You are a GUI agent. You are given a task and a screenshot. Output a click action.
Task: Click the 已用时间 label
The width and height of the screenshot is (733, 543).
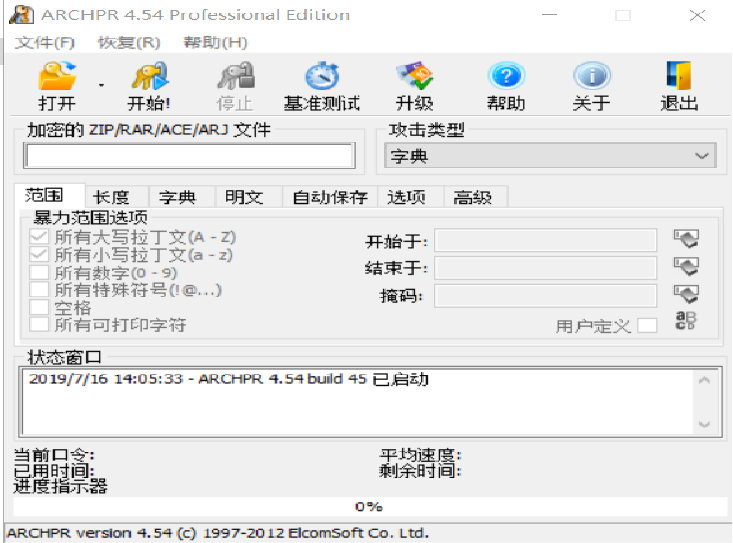point(54,471)
